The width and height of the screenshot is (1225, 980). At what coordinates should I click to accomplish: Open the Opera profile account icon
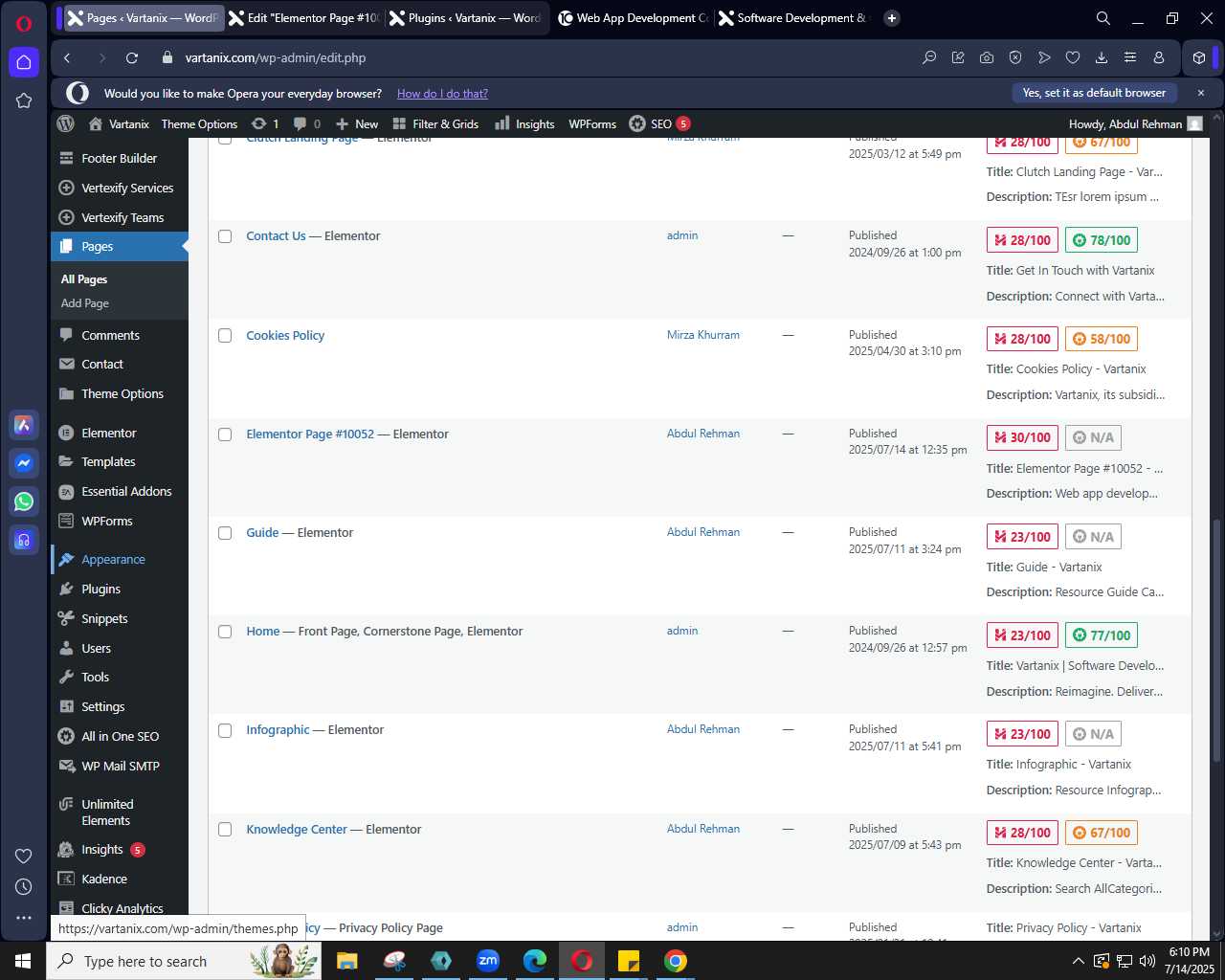1159,57
